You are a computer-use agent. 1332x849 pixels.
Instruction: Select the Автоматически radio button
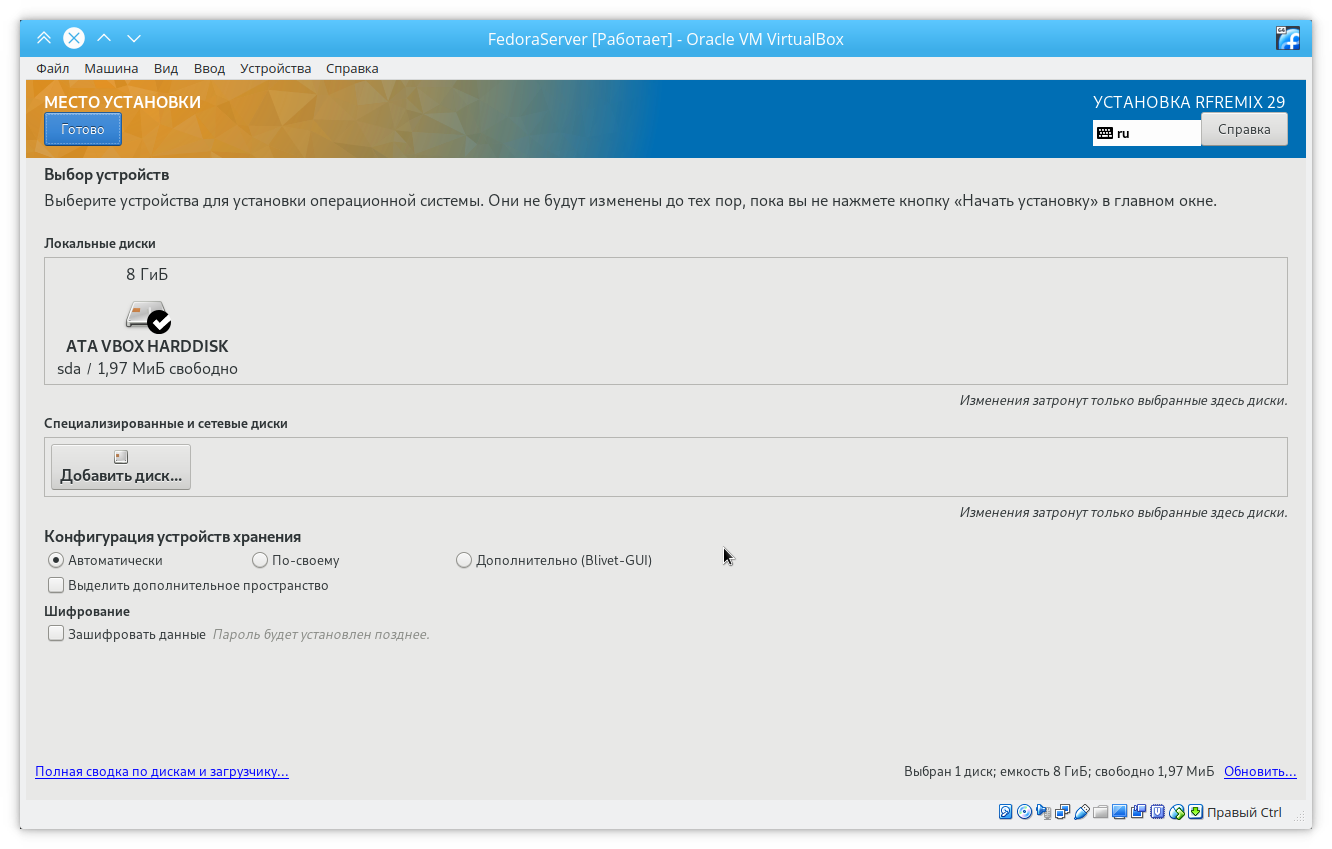[56, 560]
